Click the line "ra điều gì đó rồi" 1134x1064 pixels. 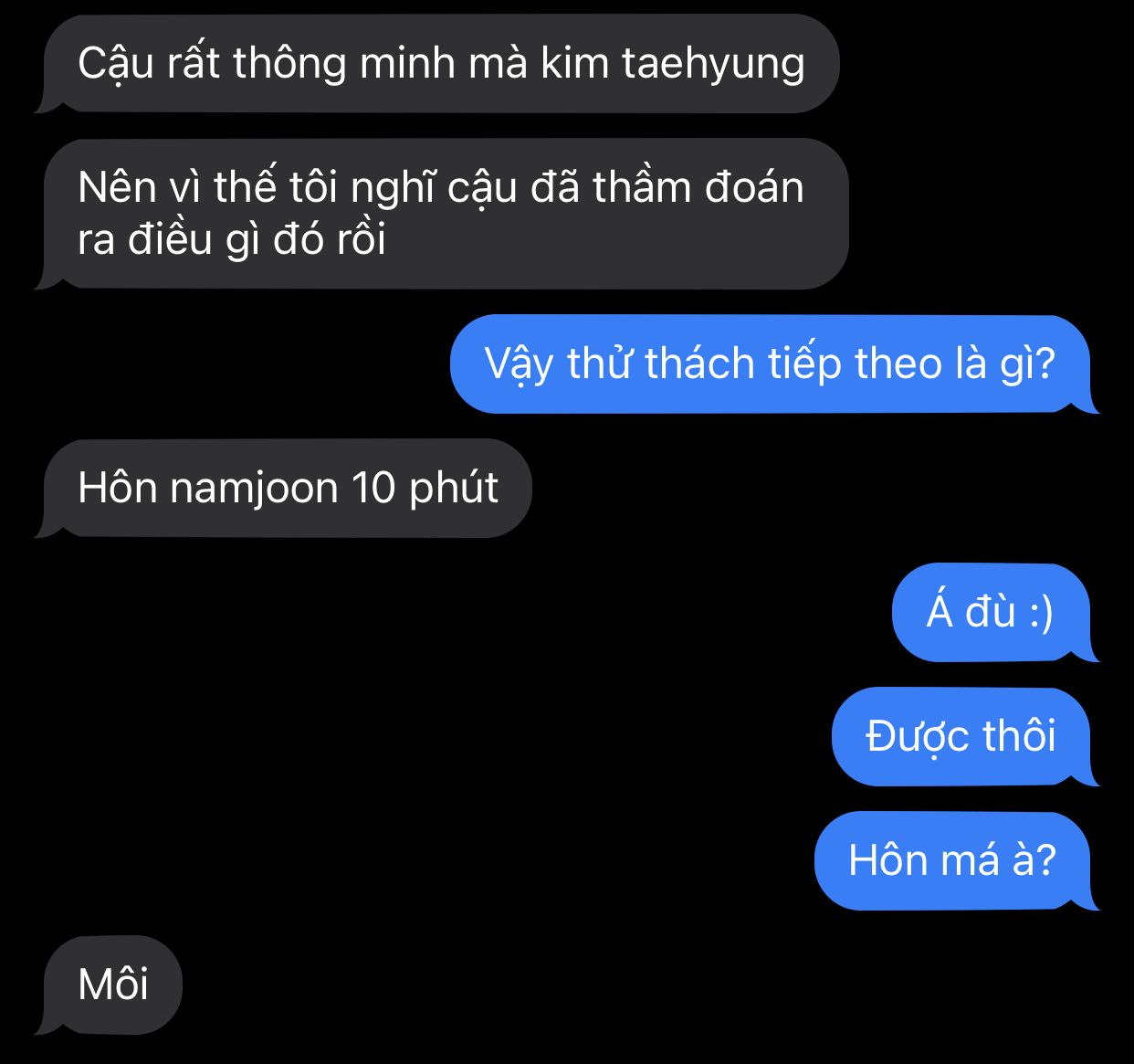click(232, 239)
